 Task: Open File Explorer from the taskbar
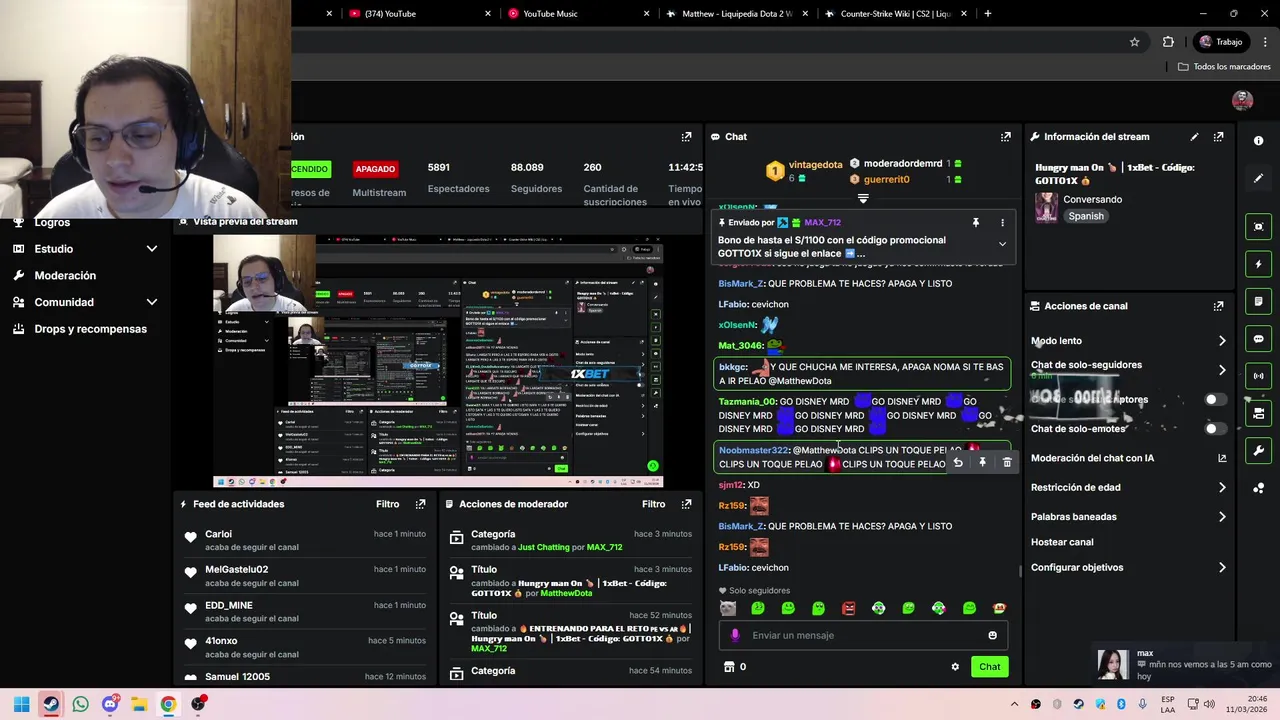tap(139, 704)
